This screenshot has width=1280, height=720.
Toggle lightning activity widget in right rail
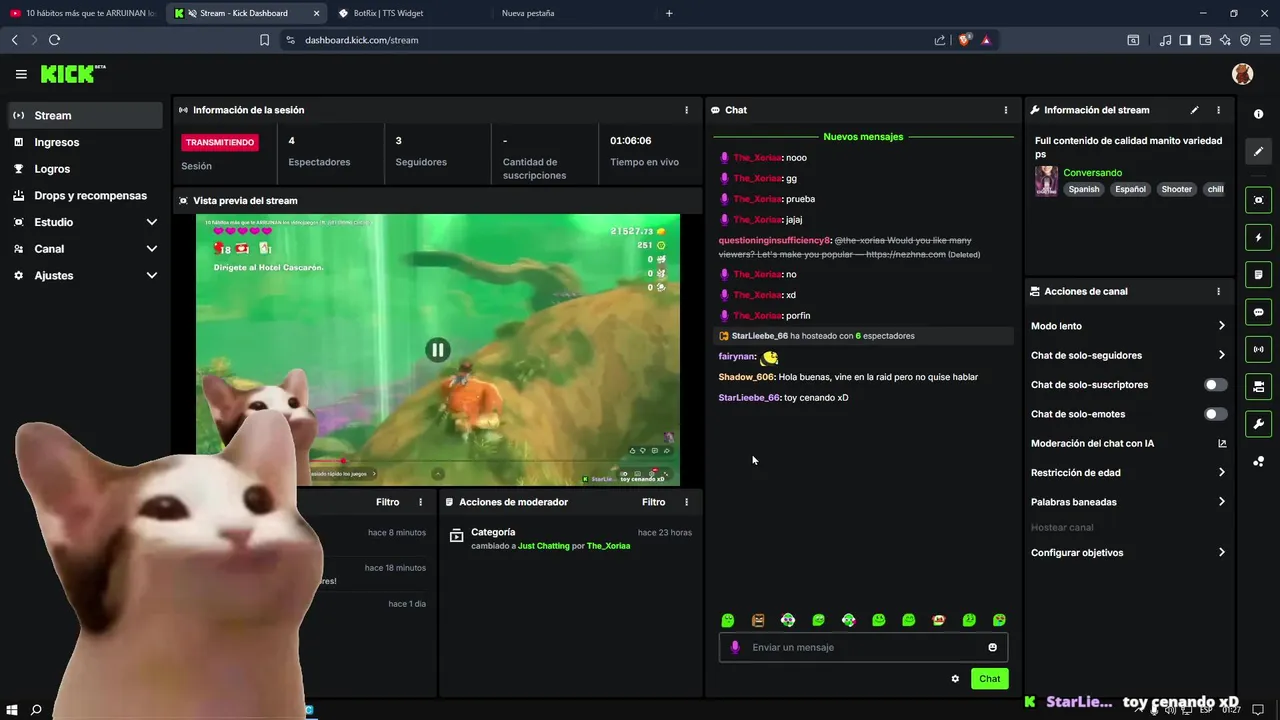(1258, 238)
